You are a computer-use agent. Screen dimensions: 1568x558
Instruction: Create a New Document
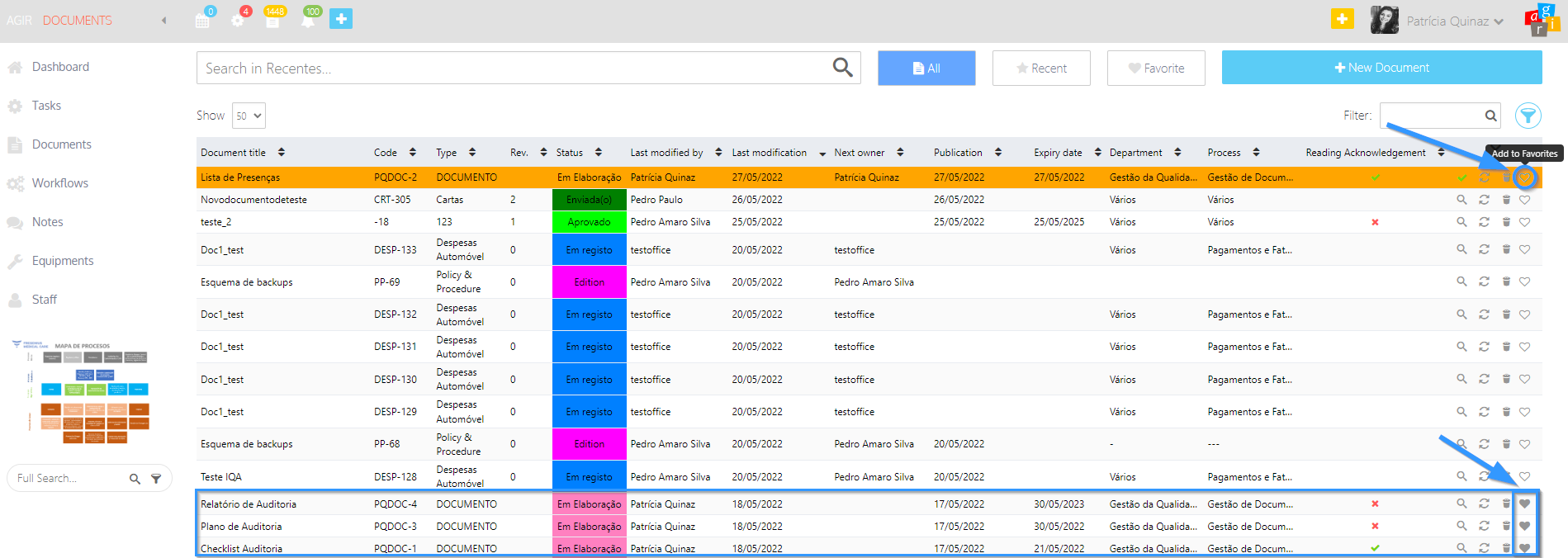point(1382,68)
